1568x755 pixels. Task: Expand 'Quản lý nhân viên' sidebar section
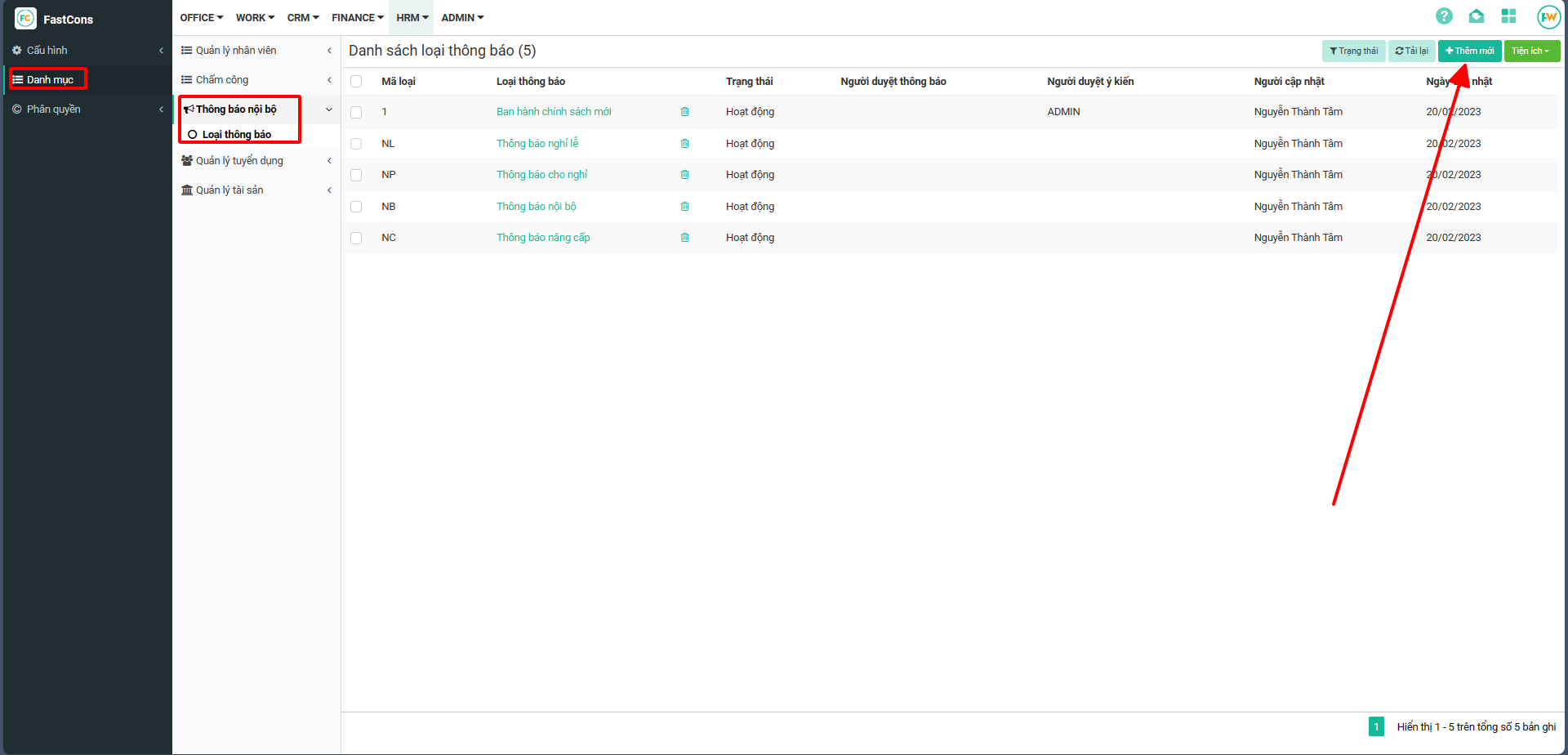(x=255, y=51)
